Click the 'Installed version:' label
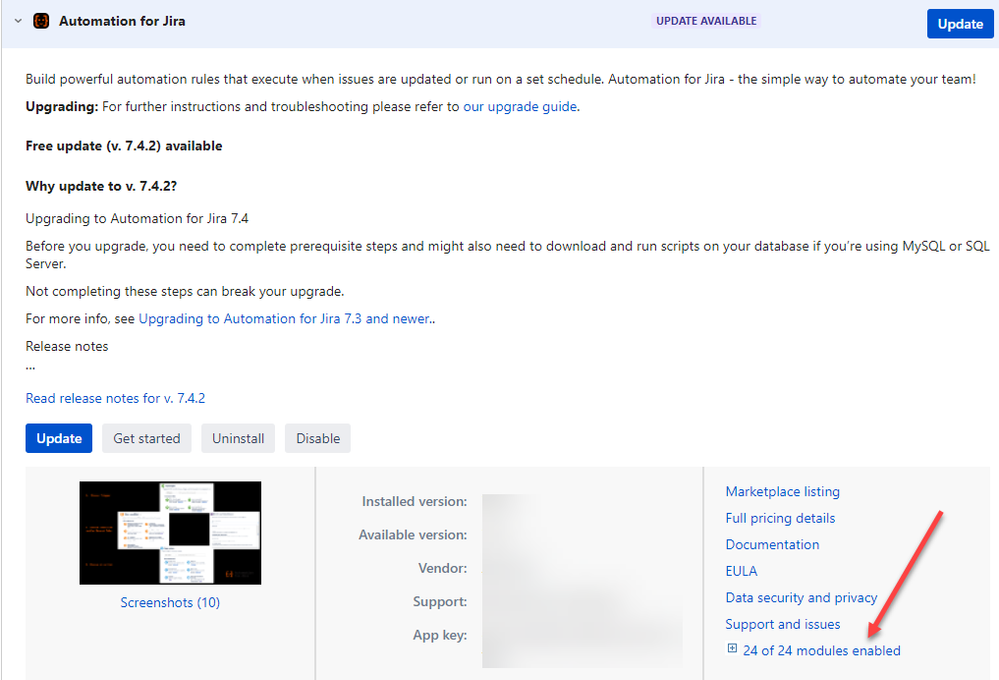This screenshot has width=999, height=680. coord(414,502)
